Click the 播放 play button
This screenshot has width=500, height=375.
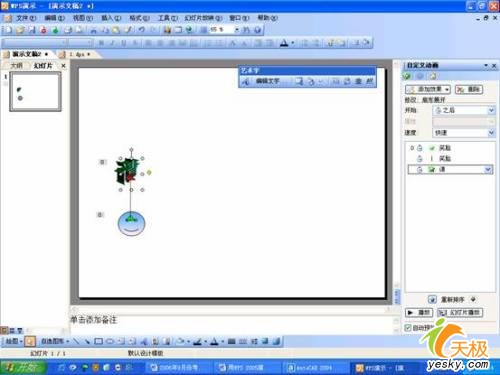(x=419, y=312)
